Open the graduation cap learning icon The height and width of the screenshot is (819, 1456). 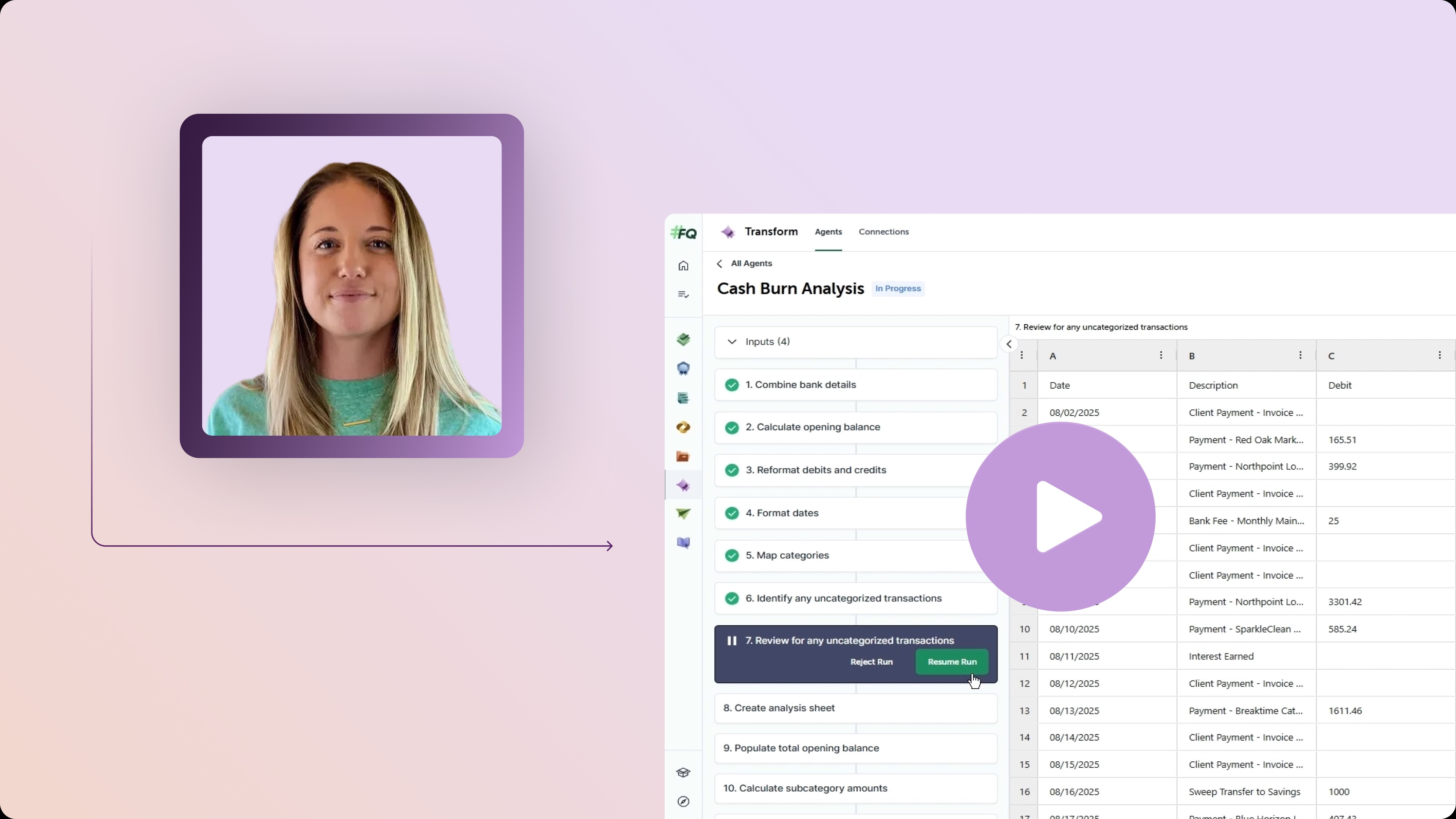pos(683,773)
